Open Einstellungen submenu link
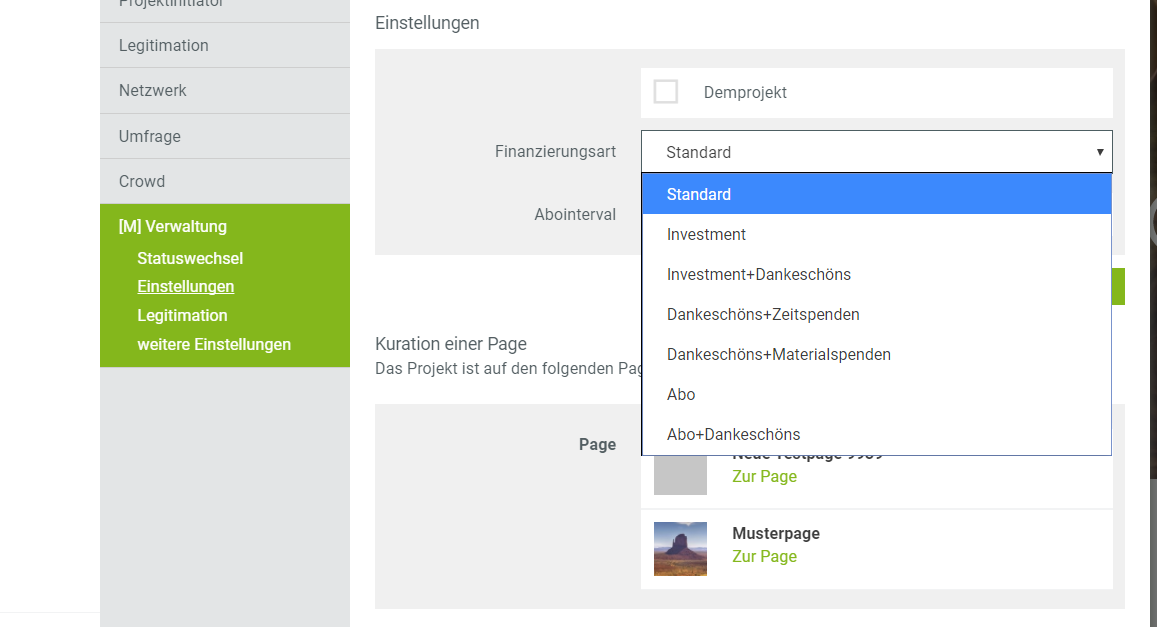The height and width of the screenshot is (627, 1157). 186,286
